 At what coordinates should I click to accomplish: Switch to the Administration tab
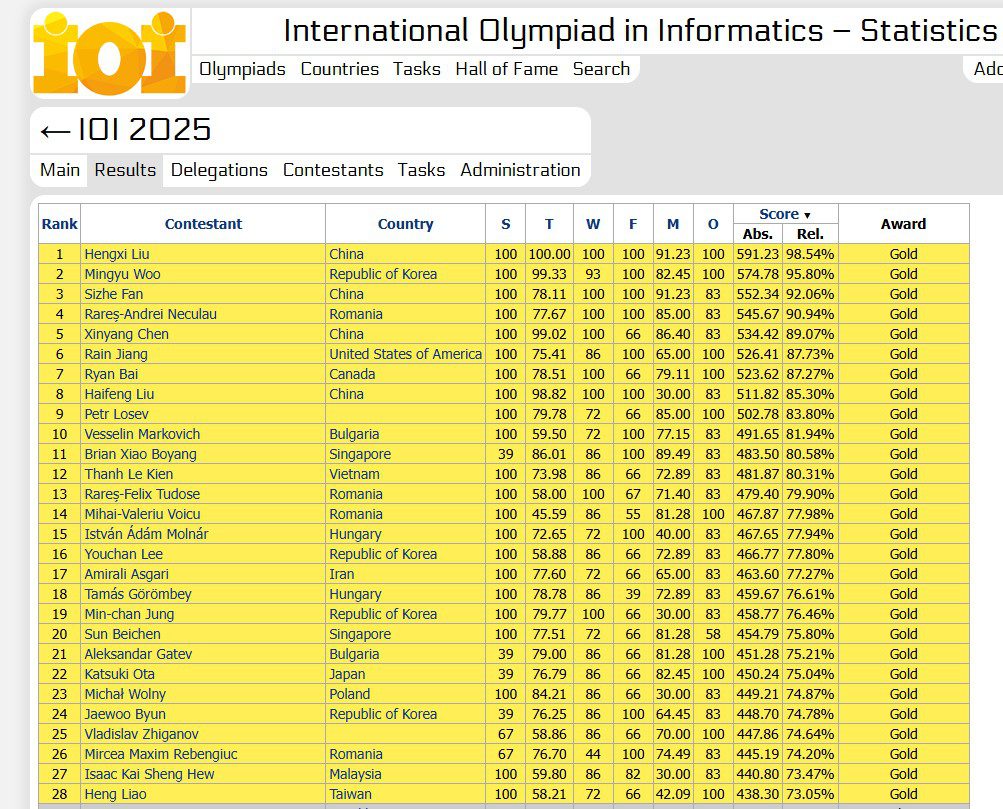point(520,170)
